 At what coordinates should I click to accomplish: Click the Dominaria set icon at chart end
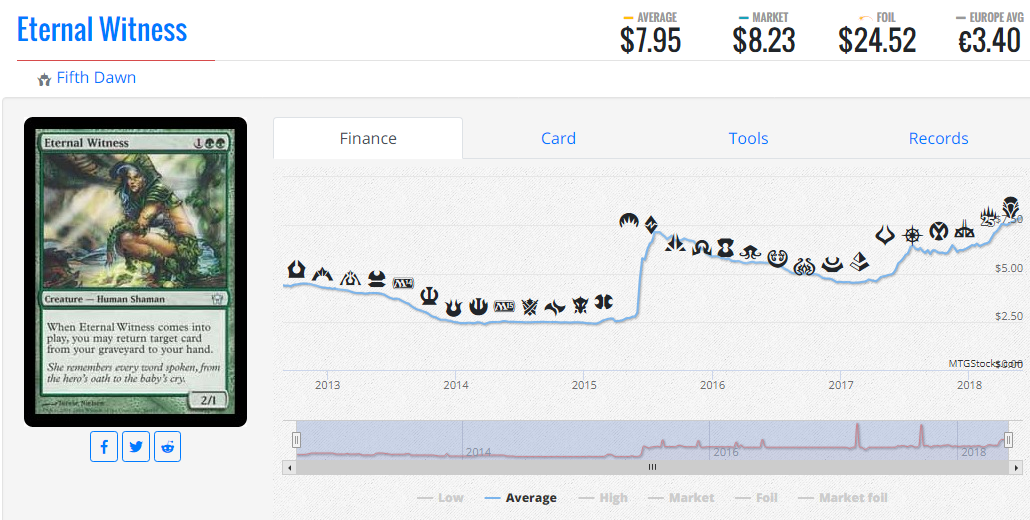[1011, 207]
